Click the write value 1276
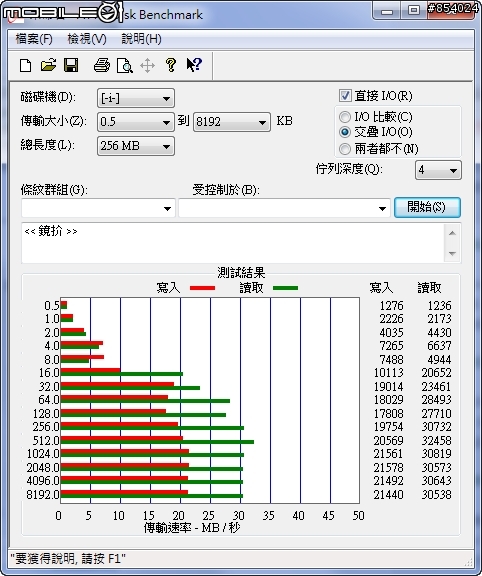Image resolution: width=482 pixels, height=576 pixels. point(391,306)
